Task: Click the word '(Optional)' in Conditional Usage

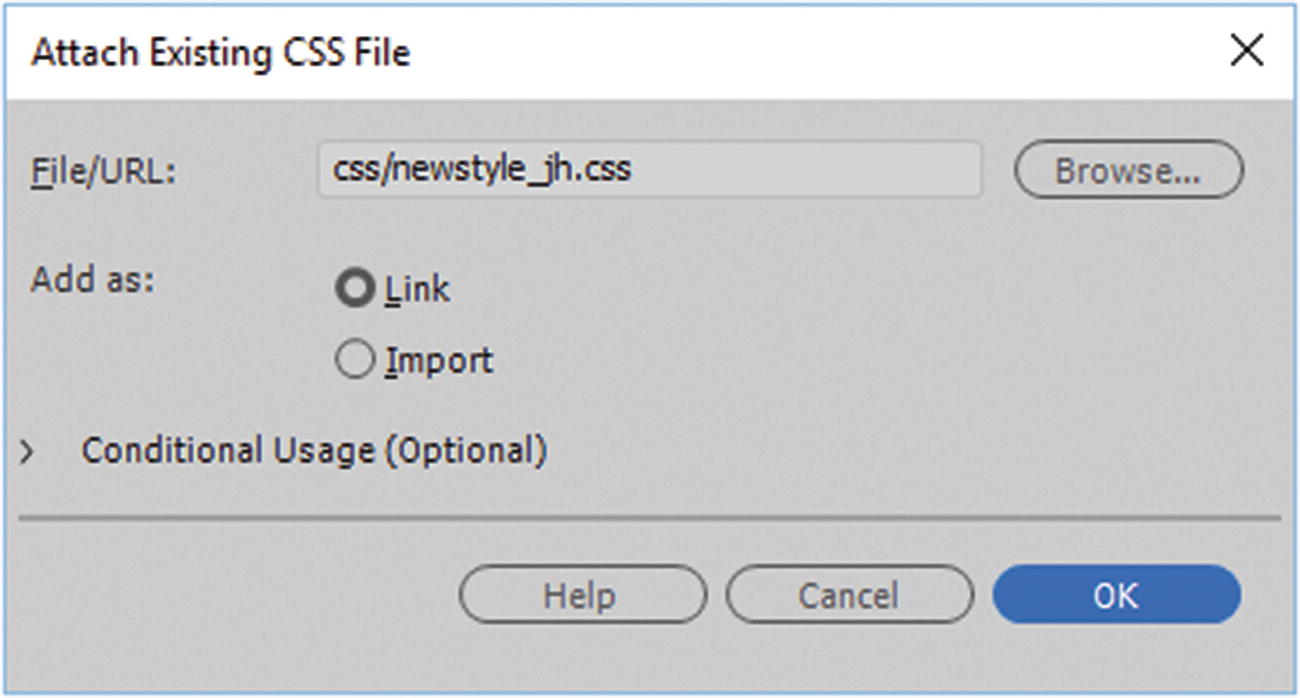Action: 465,451
